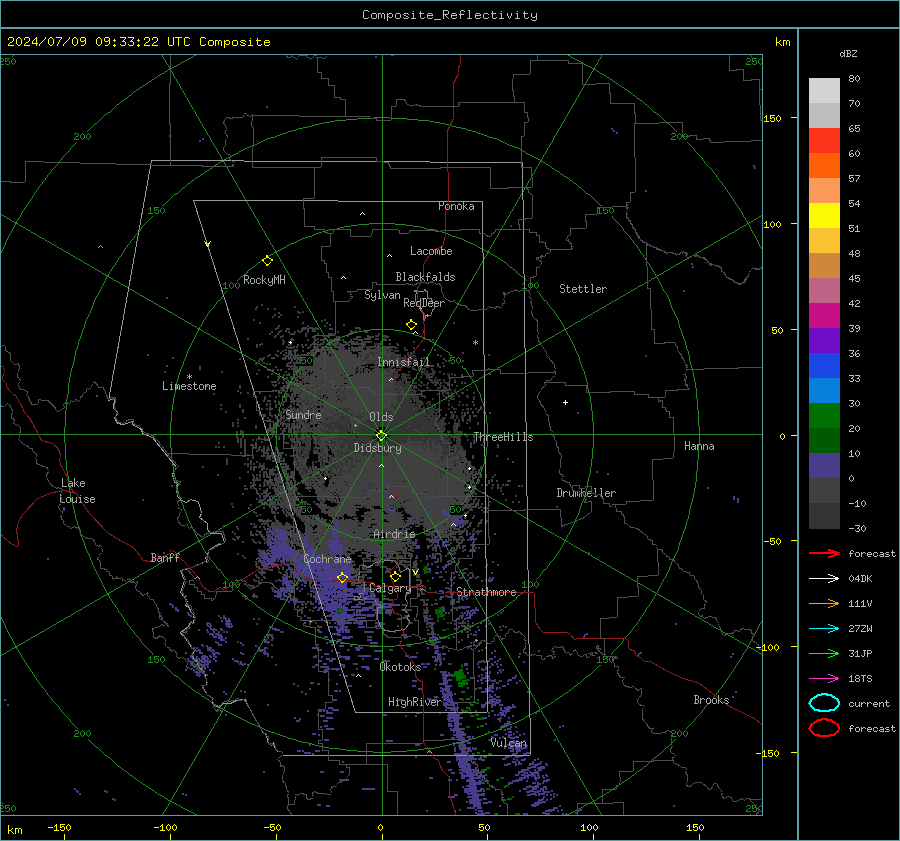Click the orange 111V arrow icon
The height and width of the screenshot is (841, 900).
[x=824, y=603]
